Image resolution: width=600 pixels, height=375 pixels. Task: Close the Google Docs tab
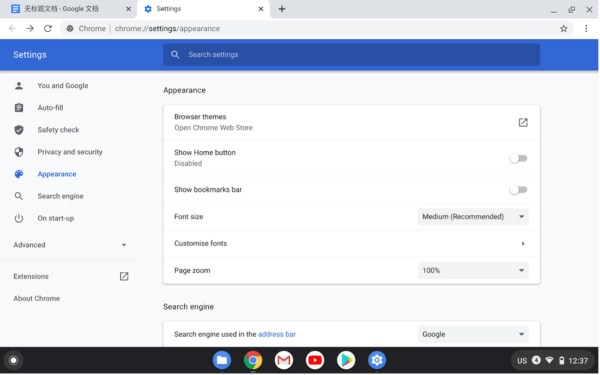(x=128, y=9)
